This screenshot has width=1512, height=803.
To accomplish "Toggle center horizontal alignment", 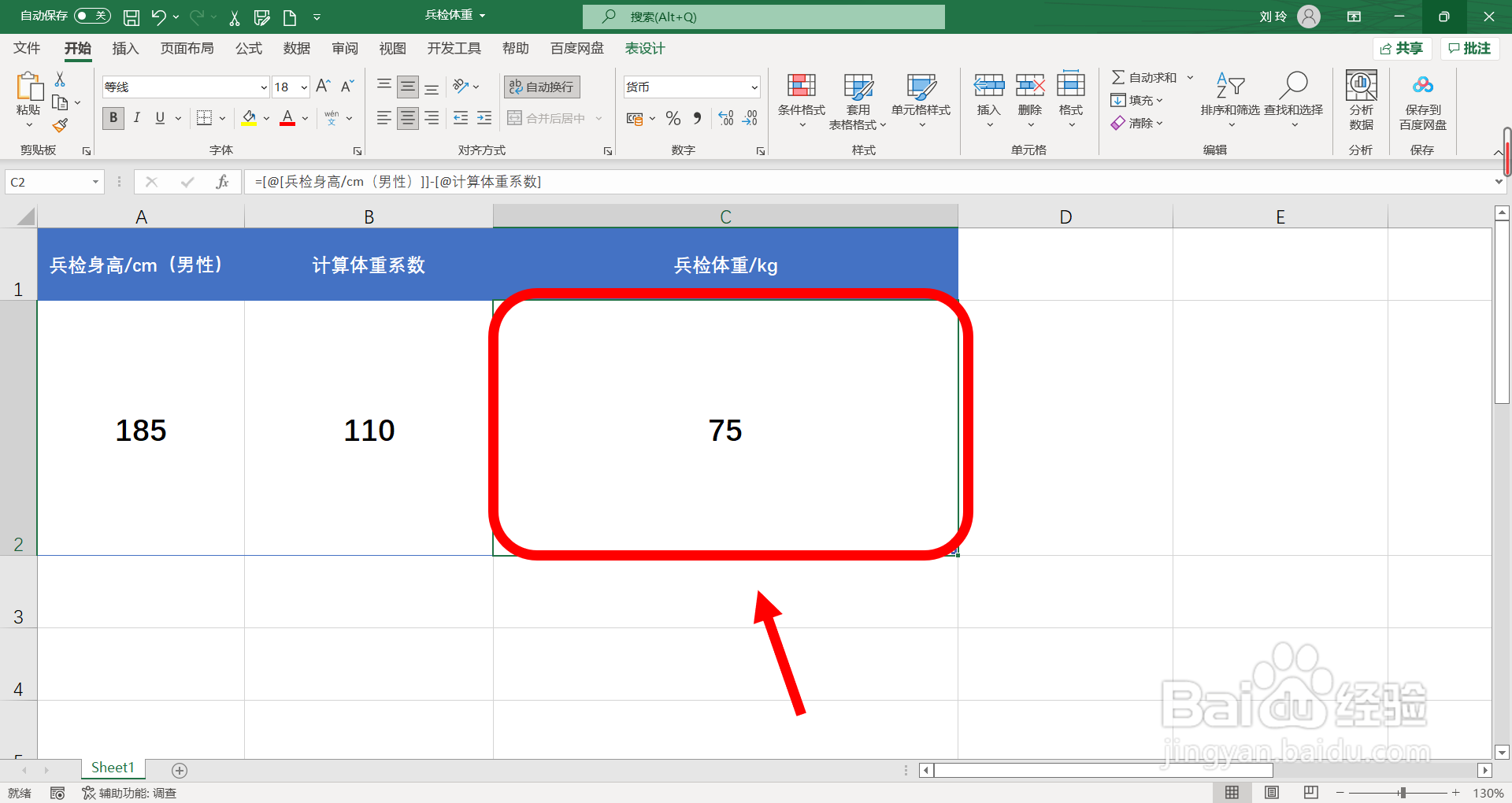I will pos(408,118).
